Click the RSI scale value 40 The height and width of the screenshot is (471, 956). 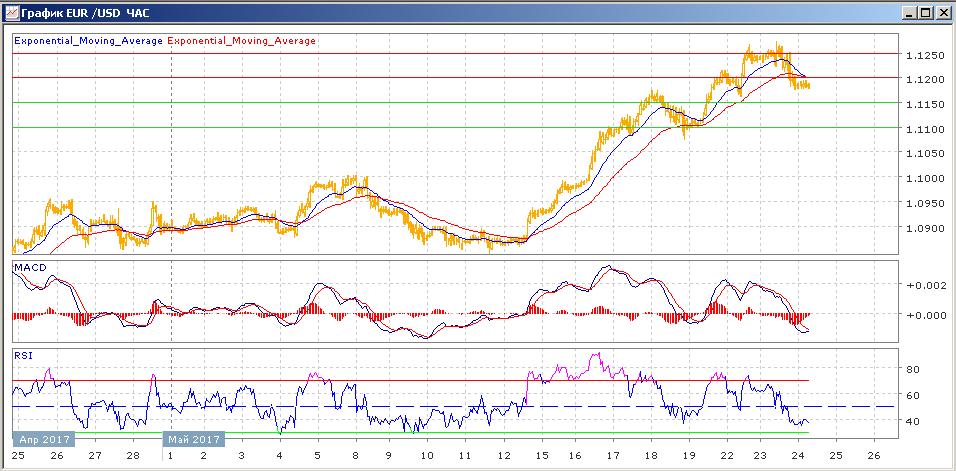pyautogui.click(x=913, y=421)
